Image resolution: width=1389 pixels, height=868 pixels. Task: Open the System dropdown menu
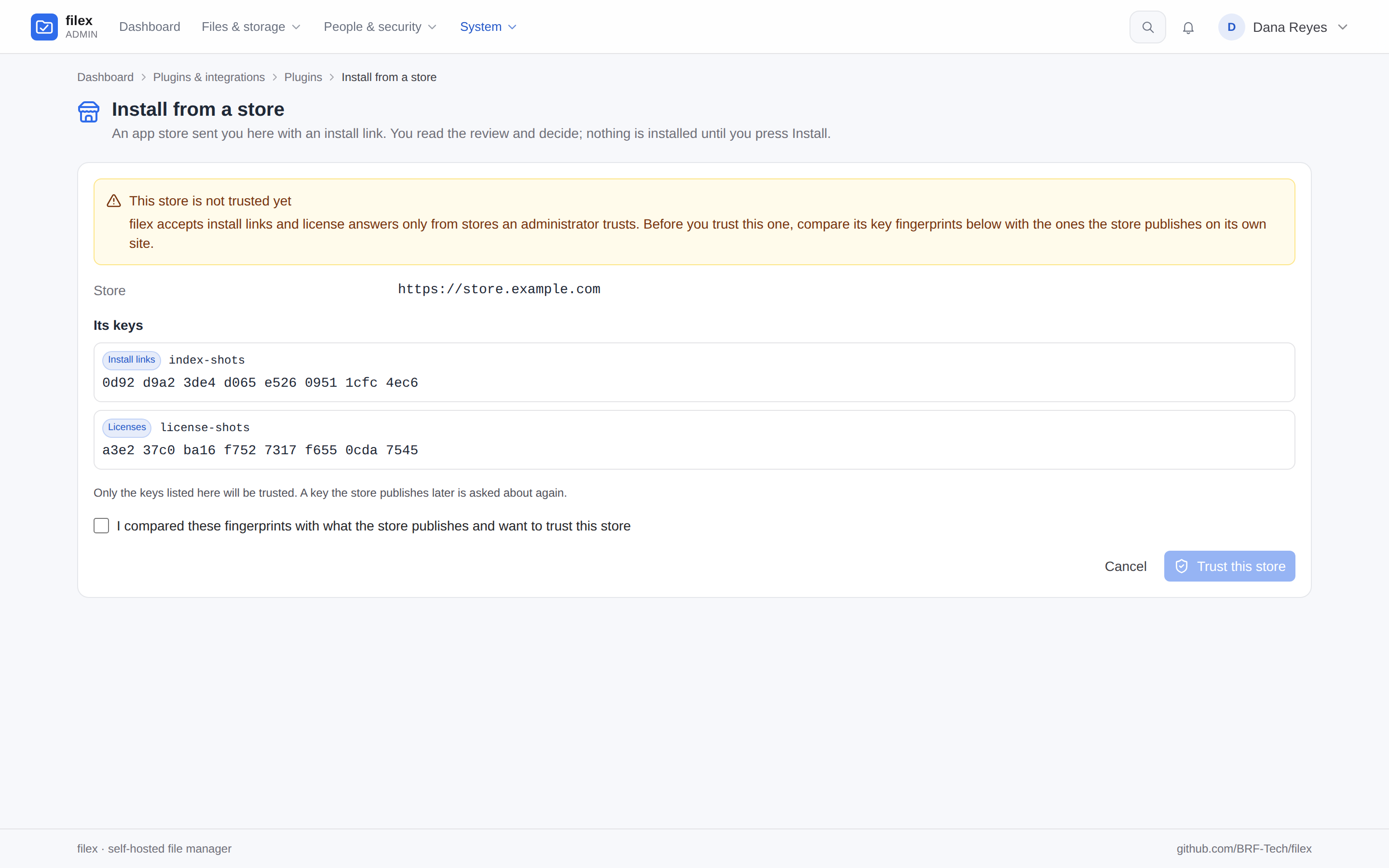click(489, 27)
